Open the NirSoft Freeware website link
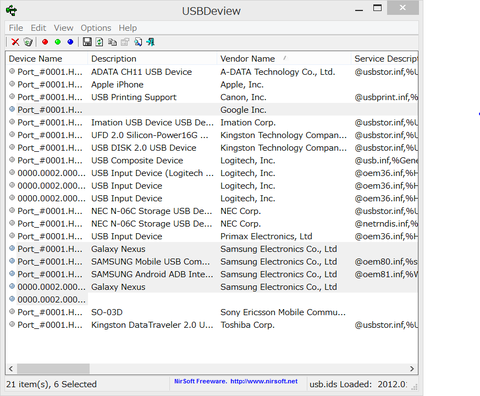 (236, 381)
